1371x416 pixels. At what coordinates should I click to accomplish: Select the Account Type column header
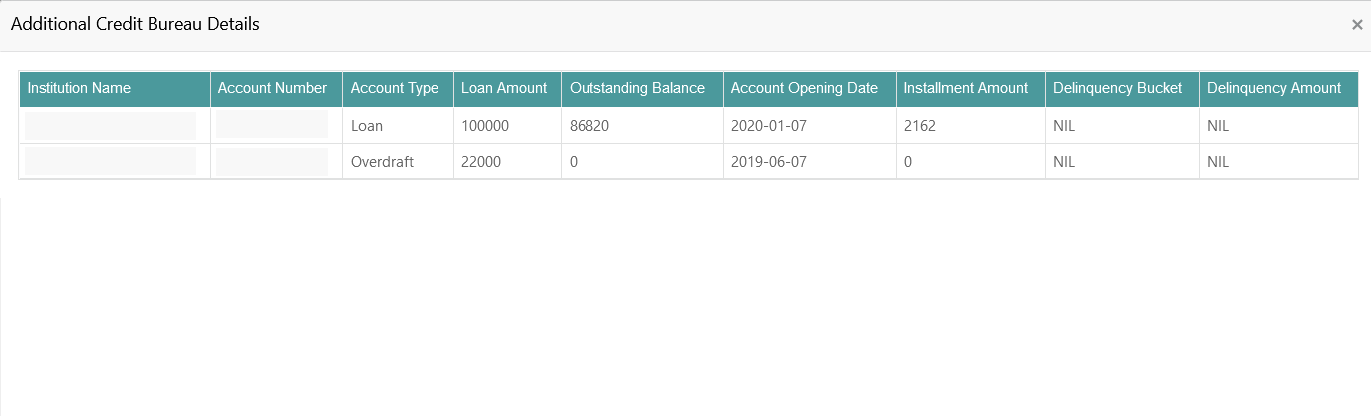pos(394,88)
